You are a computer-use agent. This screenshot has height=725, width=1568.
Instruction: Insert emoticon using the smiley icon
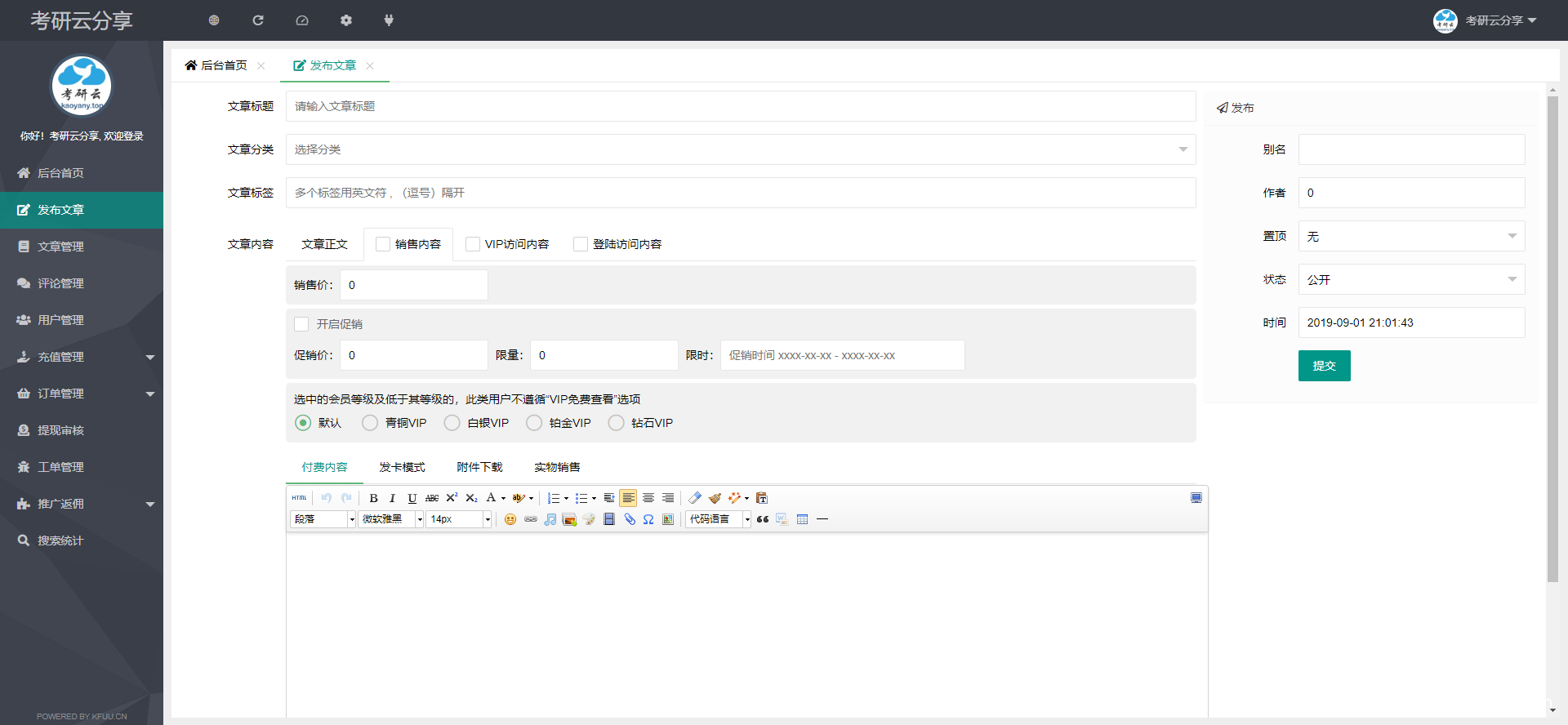pos(510,519)
